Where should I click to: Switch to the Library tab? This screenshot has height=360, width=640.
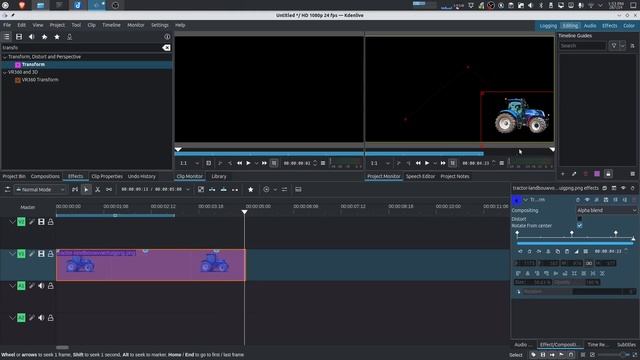(219, 176)
